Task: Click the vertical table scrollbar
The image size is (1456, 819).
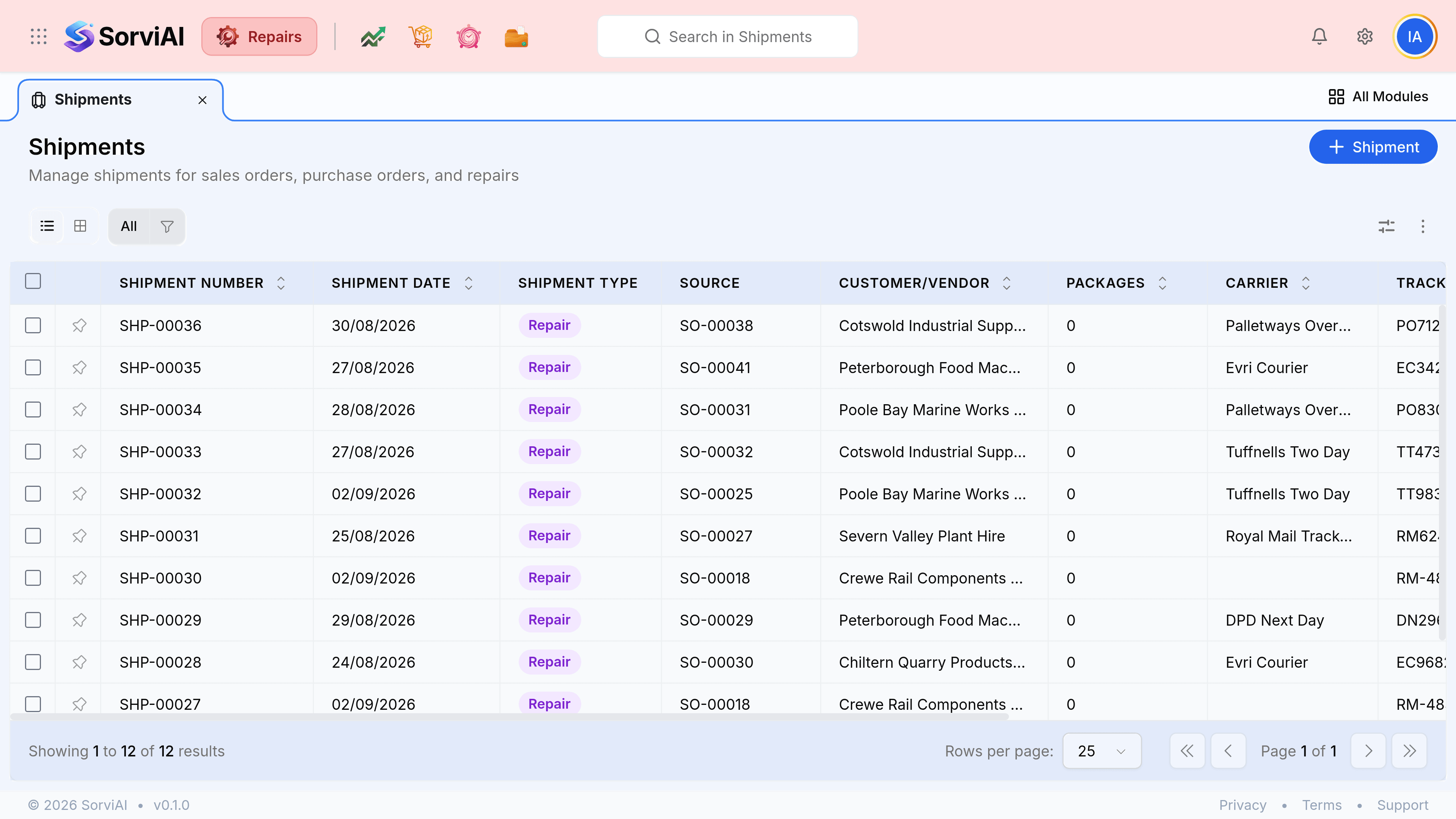Action: (x=1442, y=472)
